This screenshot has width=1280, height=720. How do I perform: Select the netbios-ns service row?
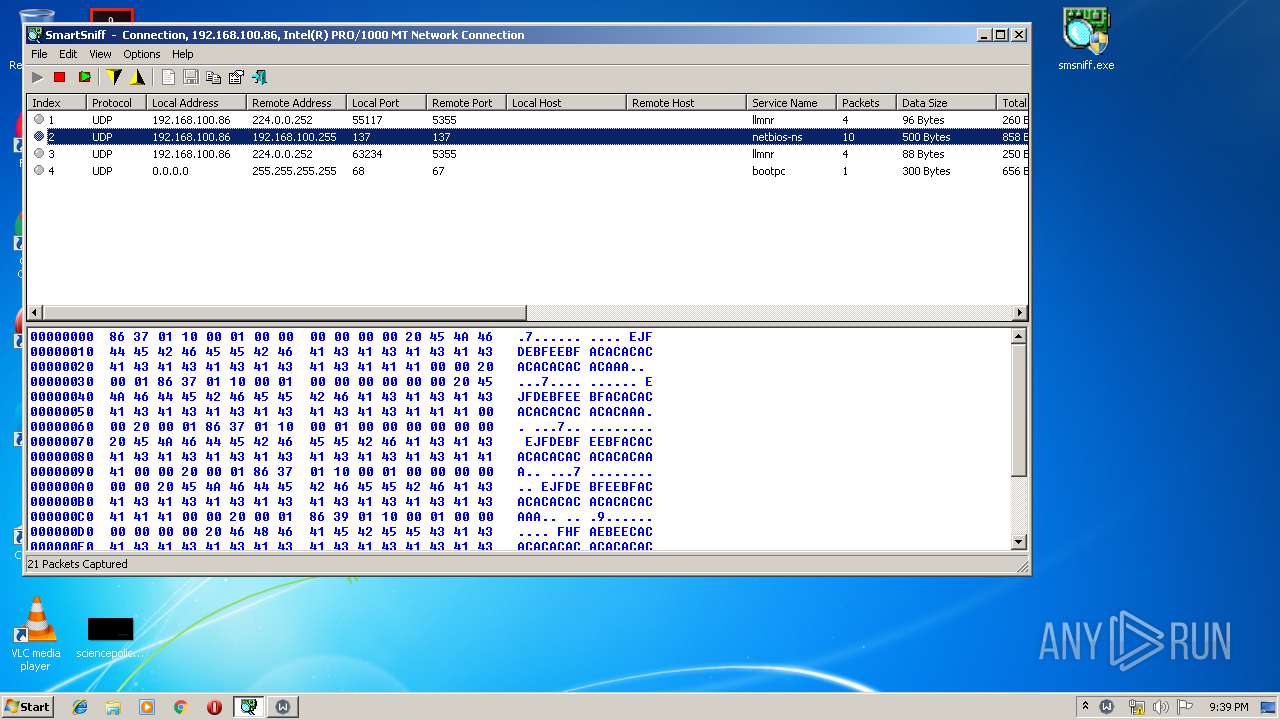pyautogui.click(x=527, y=136)
